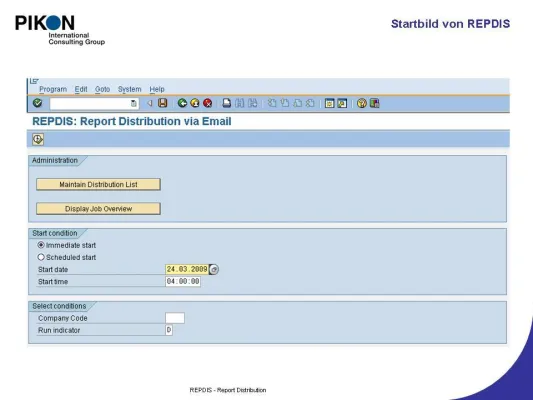This screenshot has height=400, width=533.
Task: Click the Execute clock icon below the title
Action: [38, 139]
